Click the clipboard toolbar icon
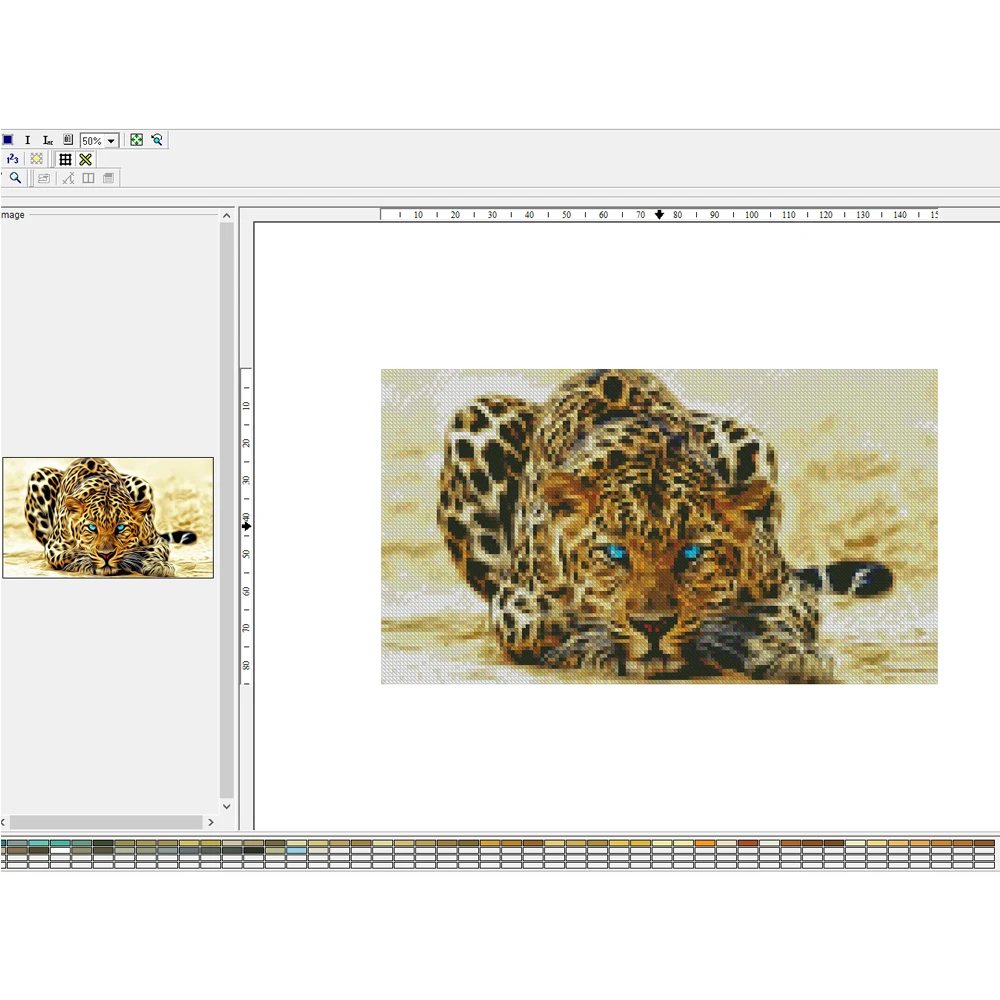The image size is (1000, 1000). [x=67, y=139]
